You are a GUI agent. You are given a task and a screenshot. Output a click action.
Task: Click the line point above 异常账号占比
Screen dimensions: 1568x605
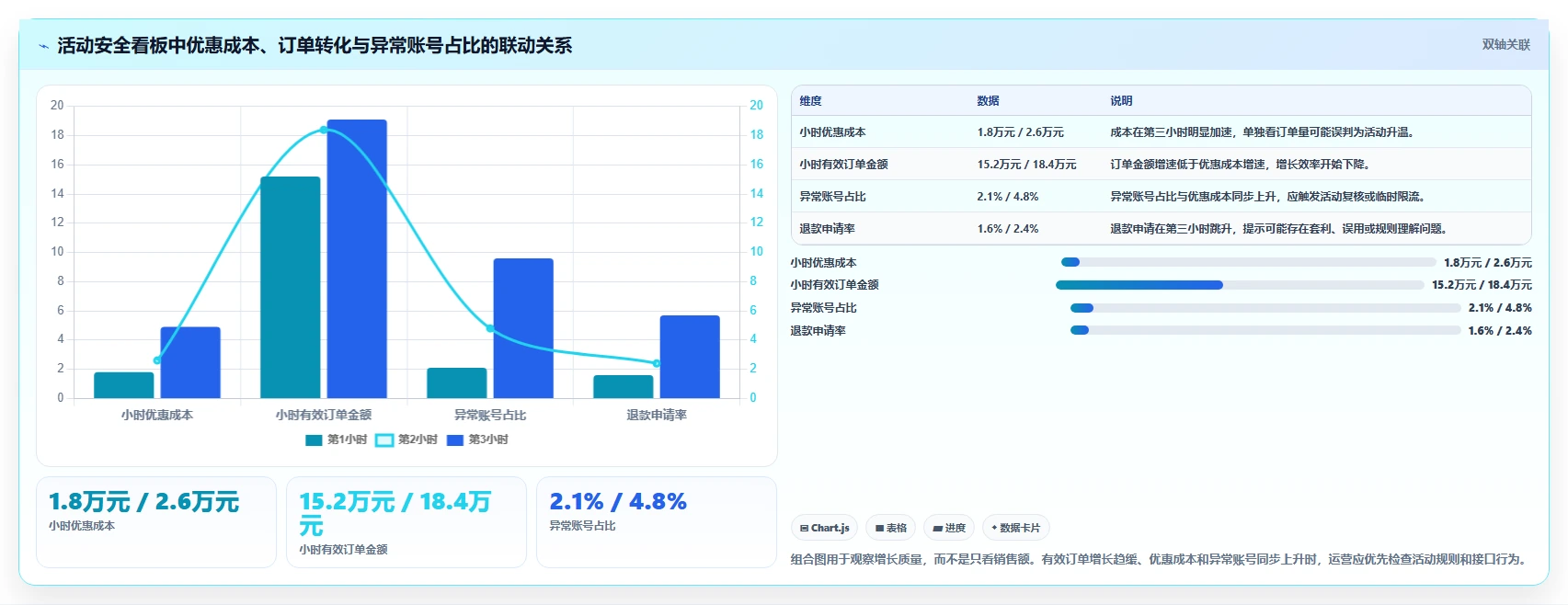coord(490,328)
